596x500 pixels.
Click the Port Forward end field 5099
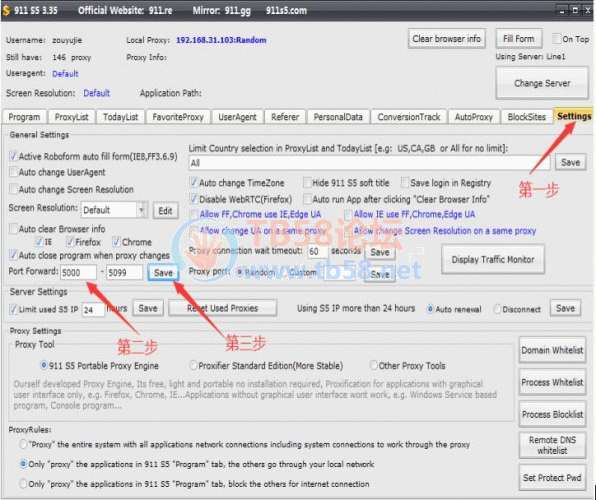pos(124,273)
